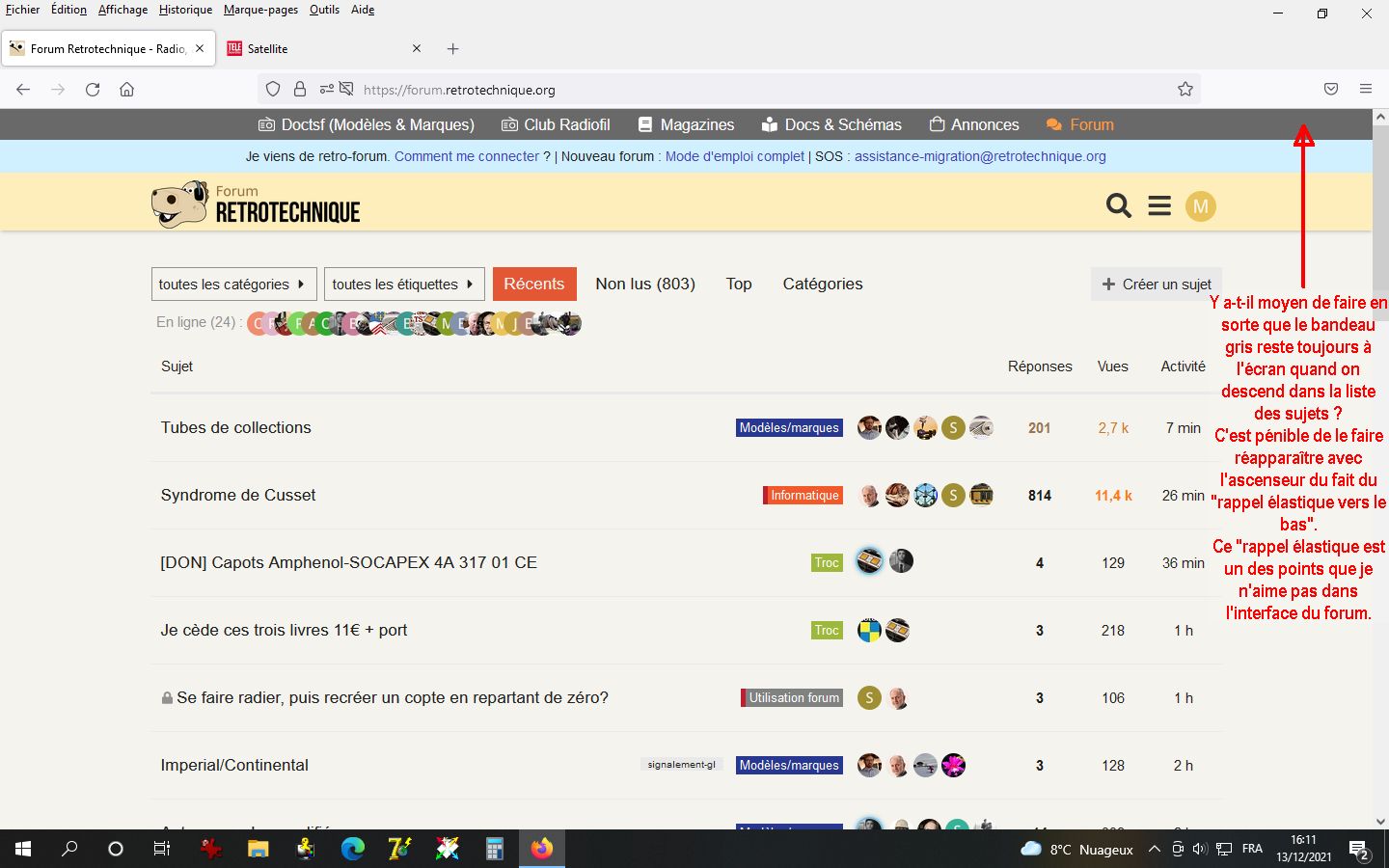Click the 'Créer un sujet' button
Image resolution: width=1389 pixels, height=868 pixels.
(x=1157, y=285)
